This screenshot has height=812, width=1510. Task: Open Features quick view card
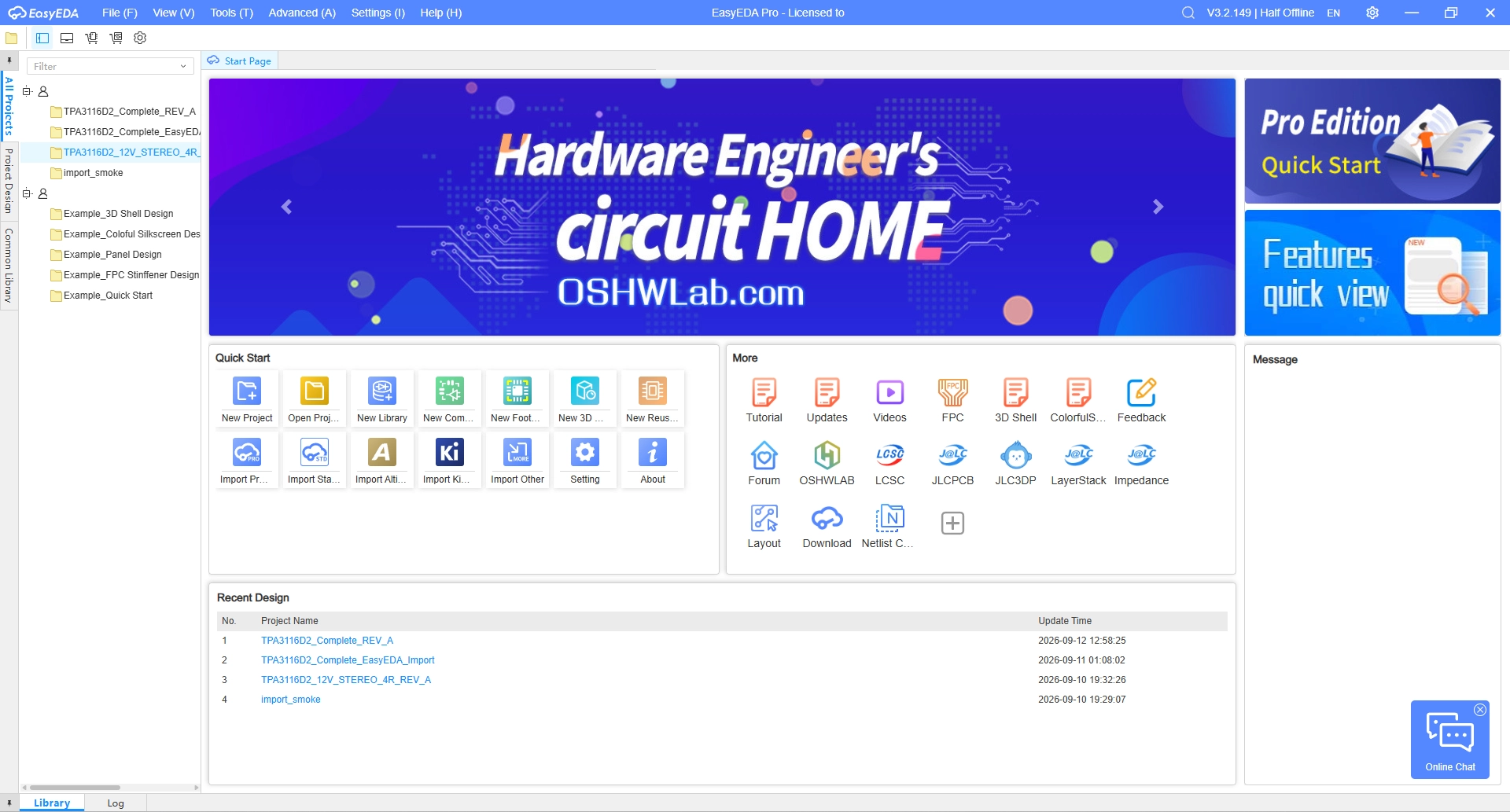1372,273
